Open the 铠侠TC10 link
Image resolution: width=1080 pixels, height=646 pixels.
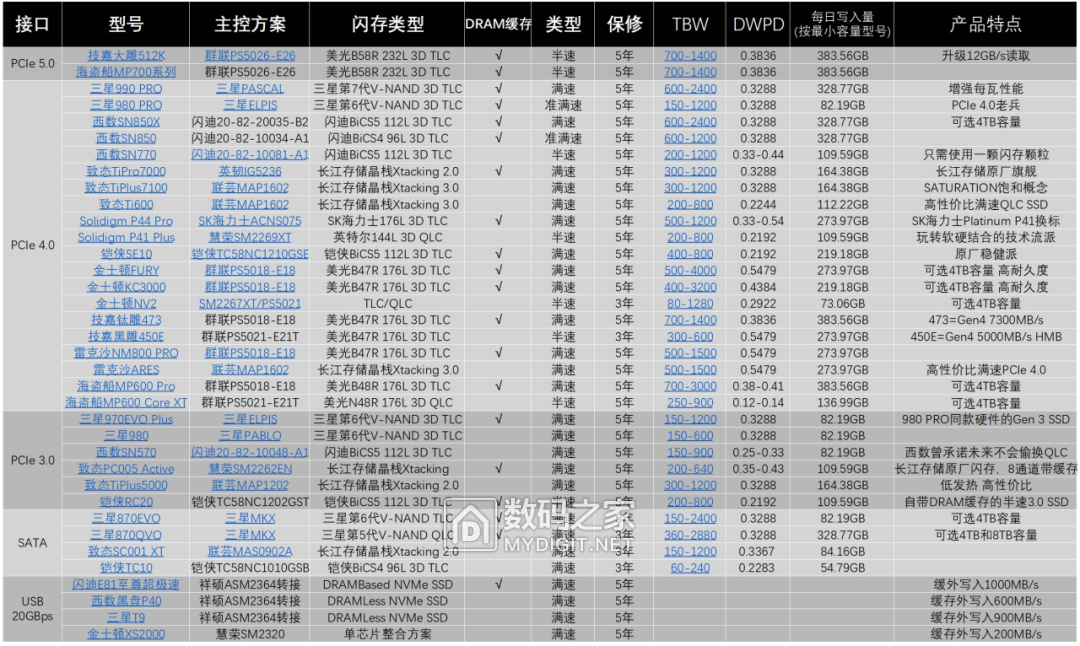[x=126, y=568]
